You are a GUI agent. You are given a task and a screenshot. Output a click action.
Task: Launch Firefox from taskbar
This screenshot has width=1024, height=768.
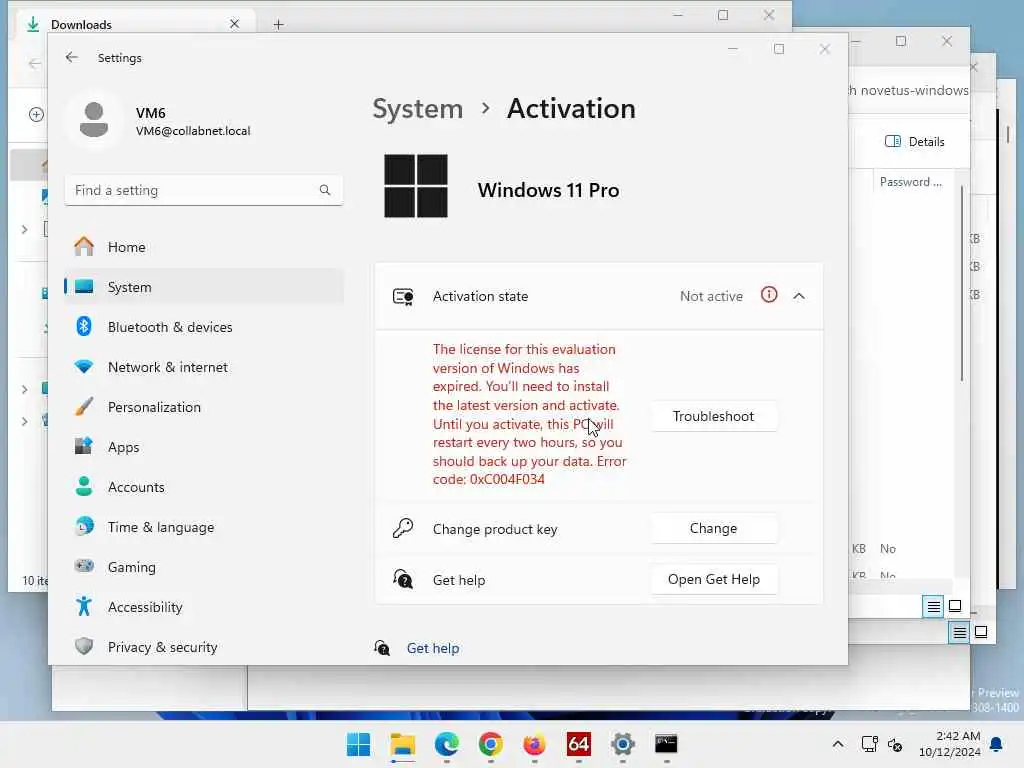[x=534, y=744]
